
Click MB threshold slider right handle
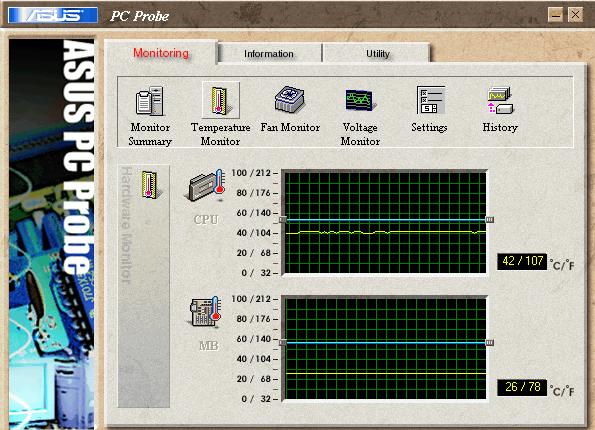pos(490,343)
